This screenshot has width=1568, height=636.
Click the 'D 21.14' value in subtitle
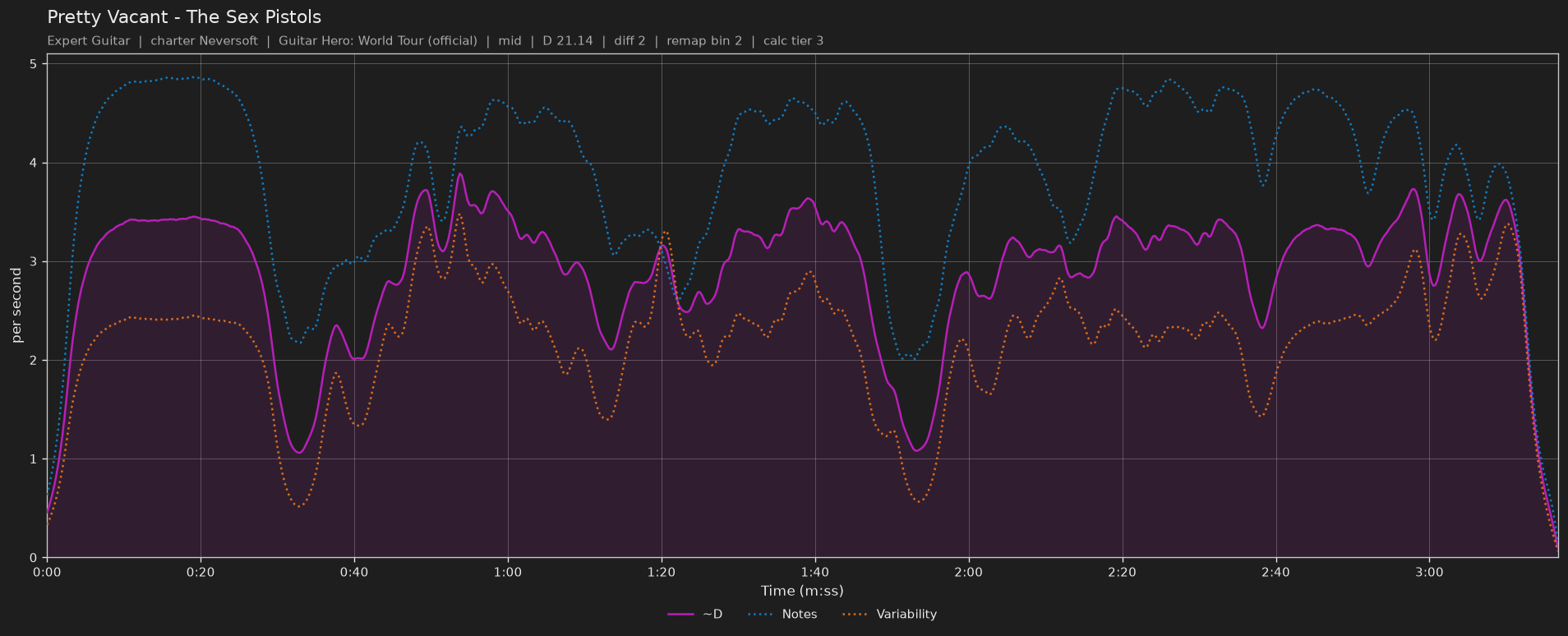(568, 41)
